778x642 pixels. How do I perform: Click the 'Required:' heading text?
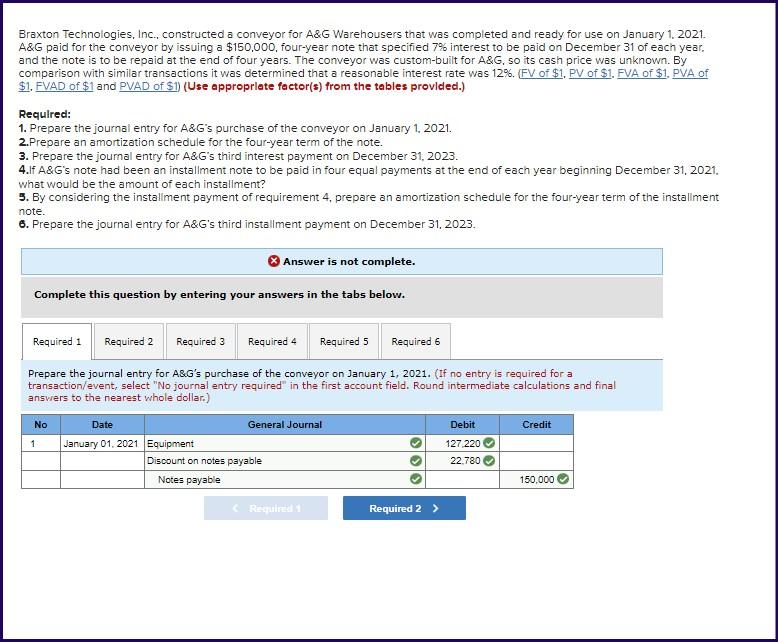pos(45,114)
